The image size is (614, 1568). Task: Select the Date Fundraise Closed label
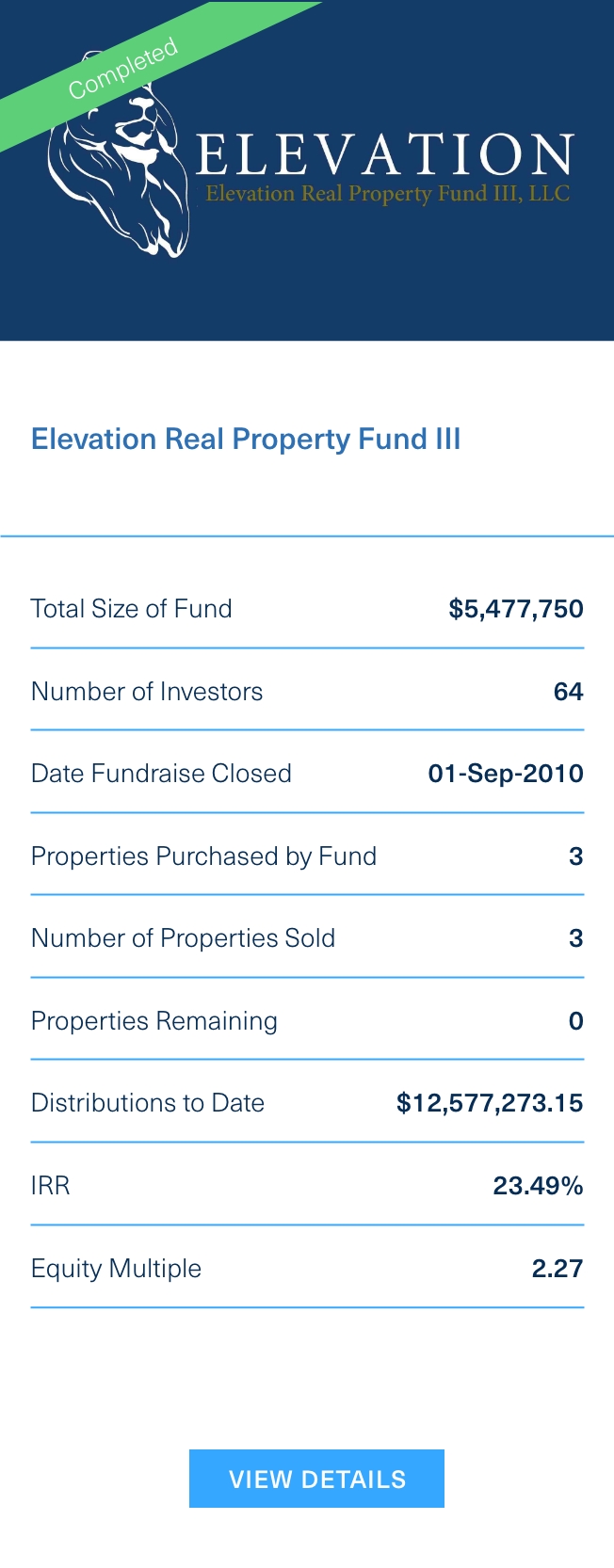click(x=161, y=774)
